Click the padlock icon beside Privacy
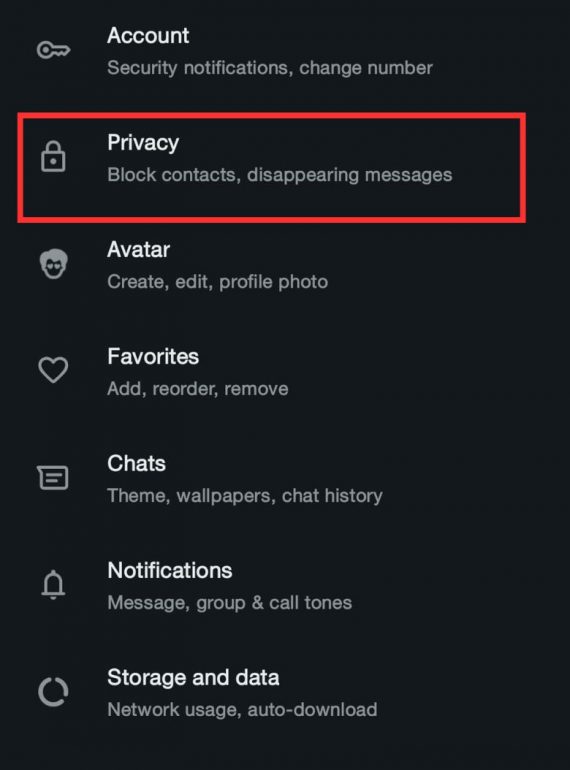Screen dimensions: 570x770 tap(53, 157)
